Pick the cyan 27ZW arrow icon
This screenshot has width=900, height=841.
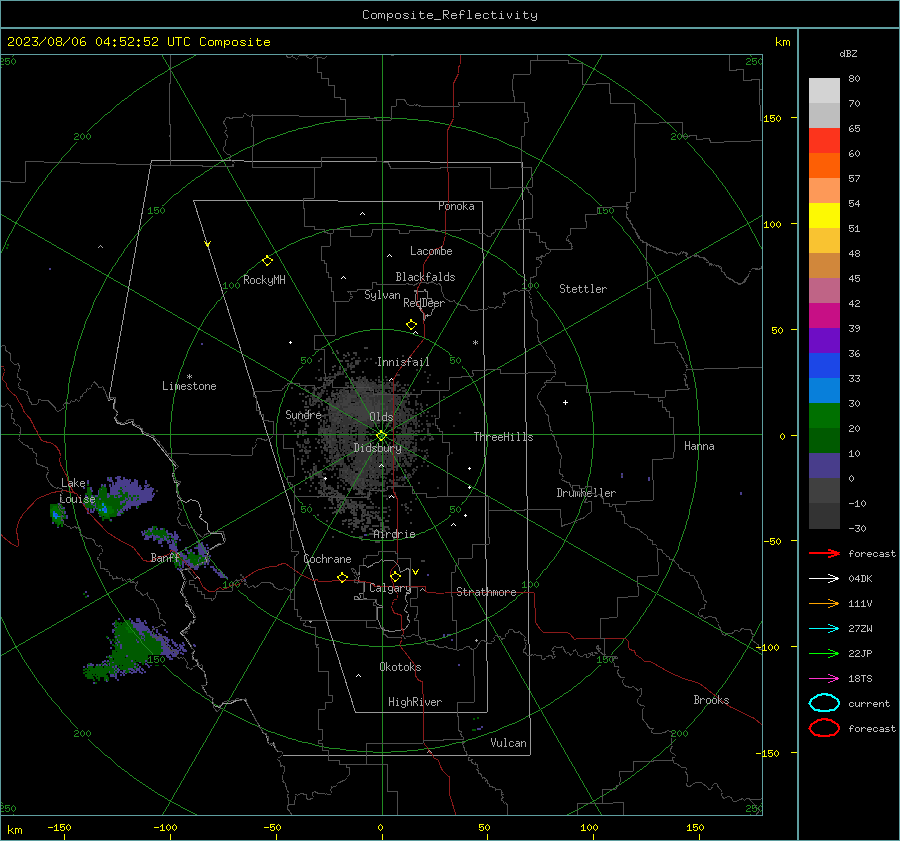pyautogui.click(x=824, y=629)
